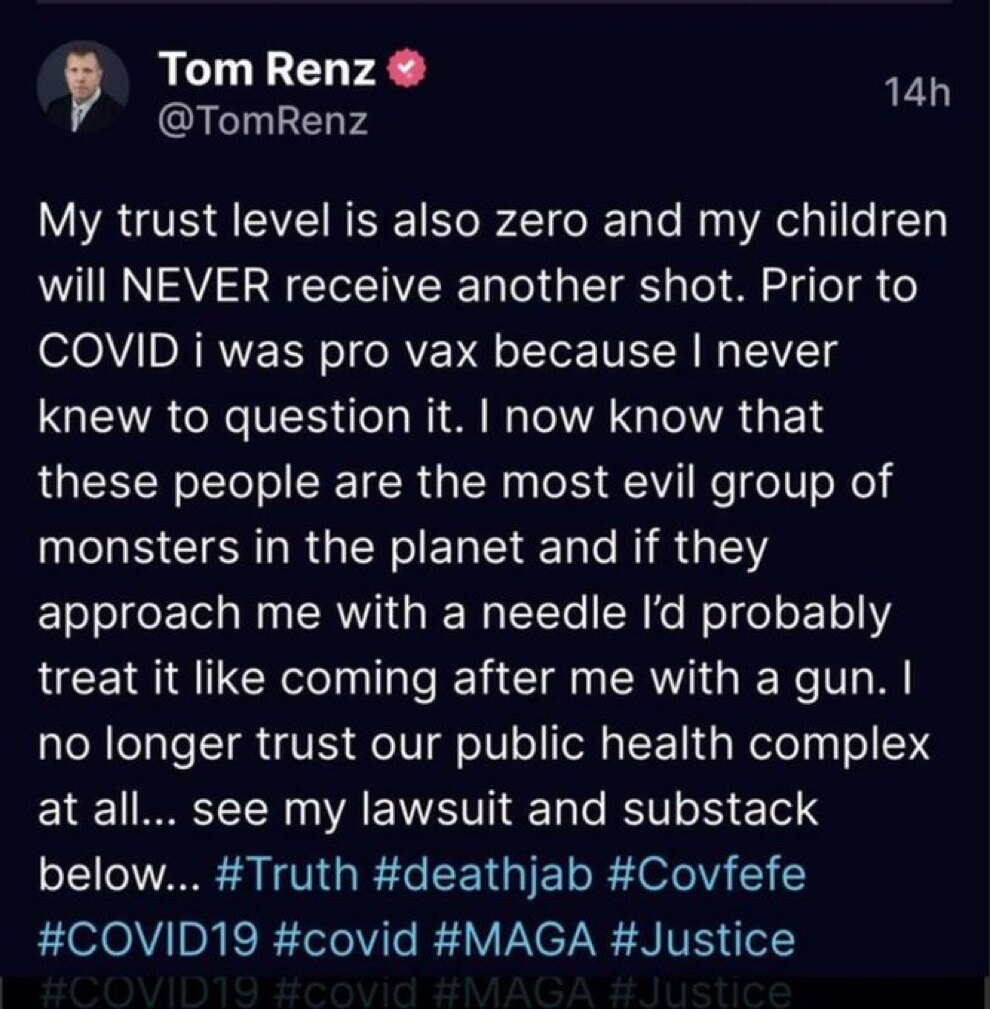Click the bright blue lowercase #covid hashtag
990x1009 pixels.
(345, 940)
